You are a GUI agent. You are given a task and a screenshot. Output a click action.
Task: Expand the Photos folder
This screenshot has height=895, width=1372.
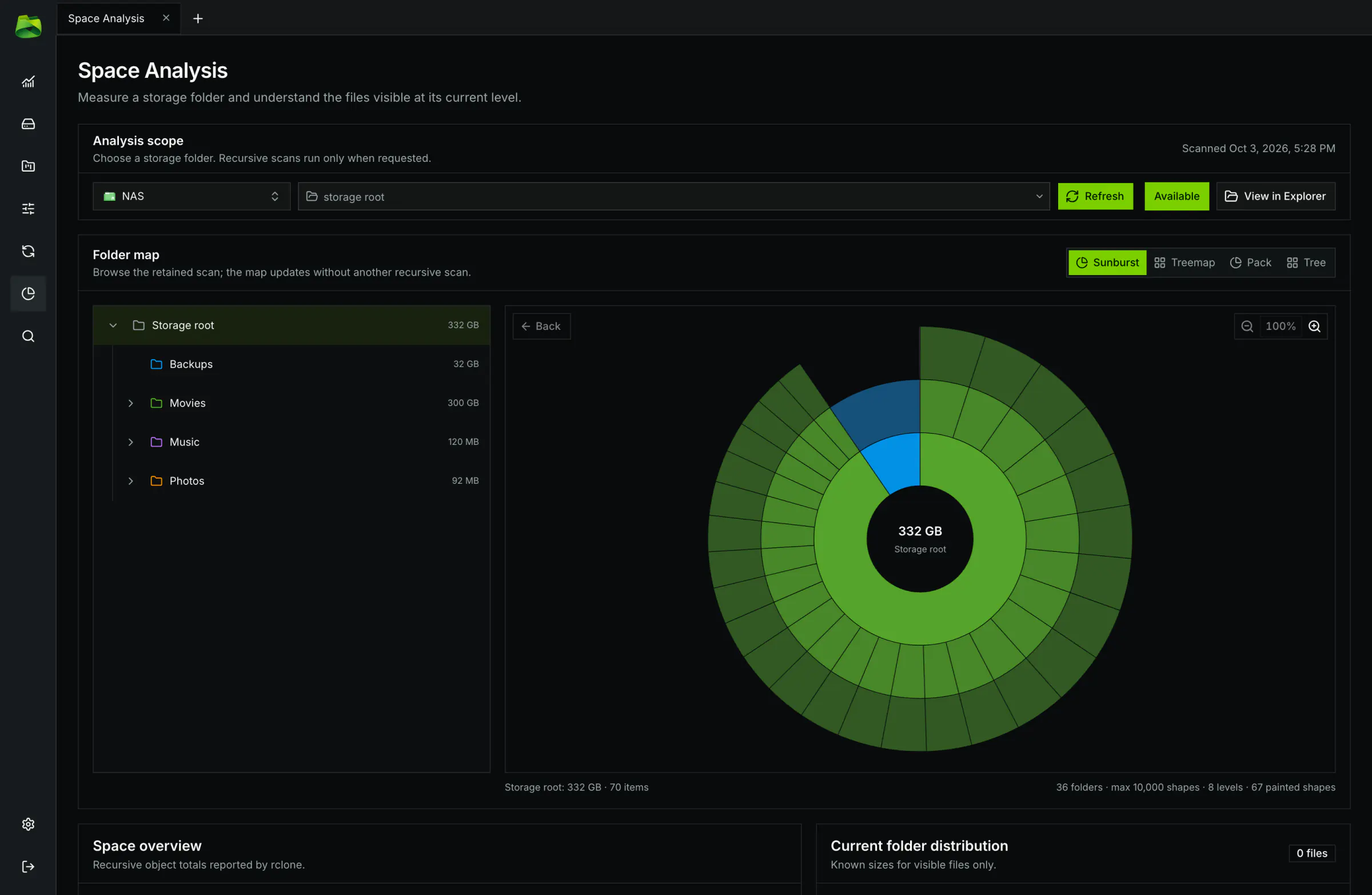[131, 481]
